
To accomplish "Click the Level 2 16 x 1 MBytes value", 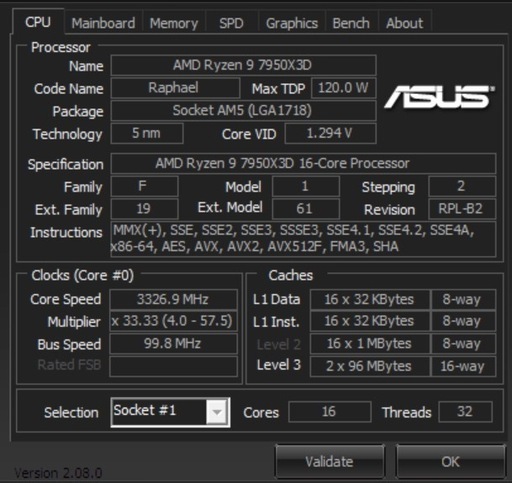I will (370, 344).
